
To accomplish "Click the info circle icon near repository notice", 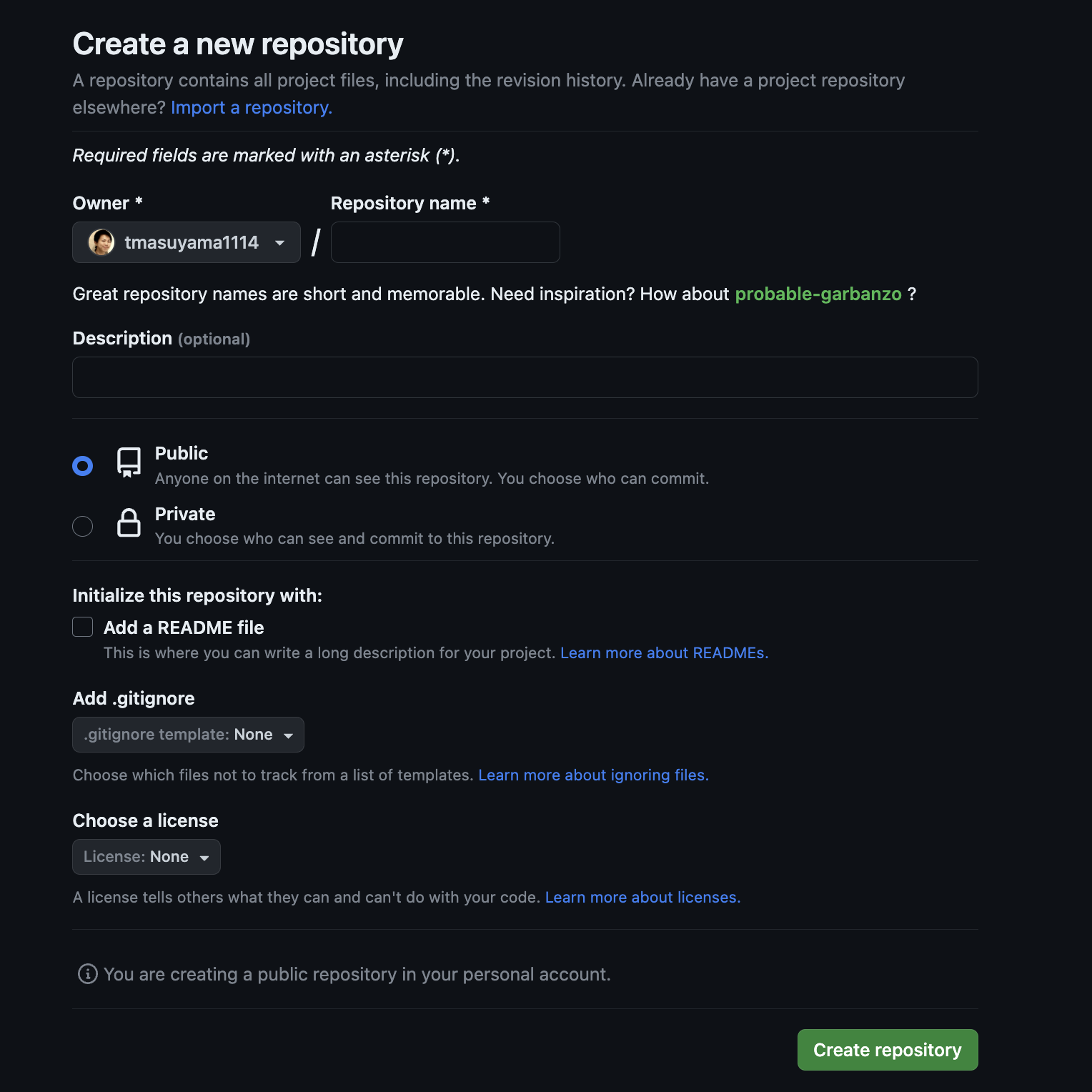I will 86,973.
